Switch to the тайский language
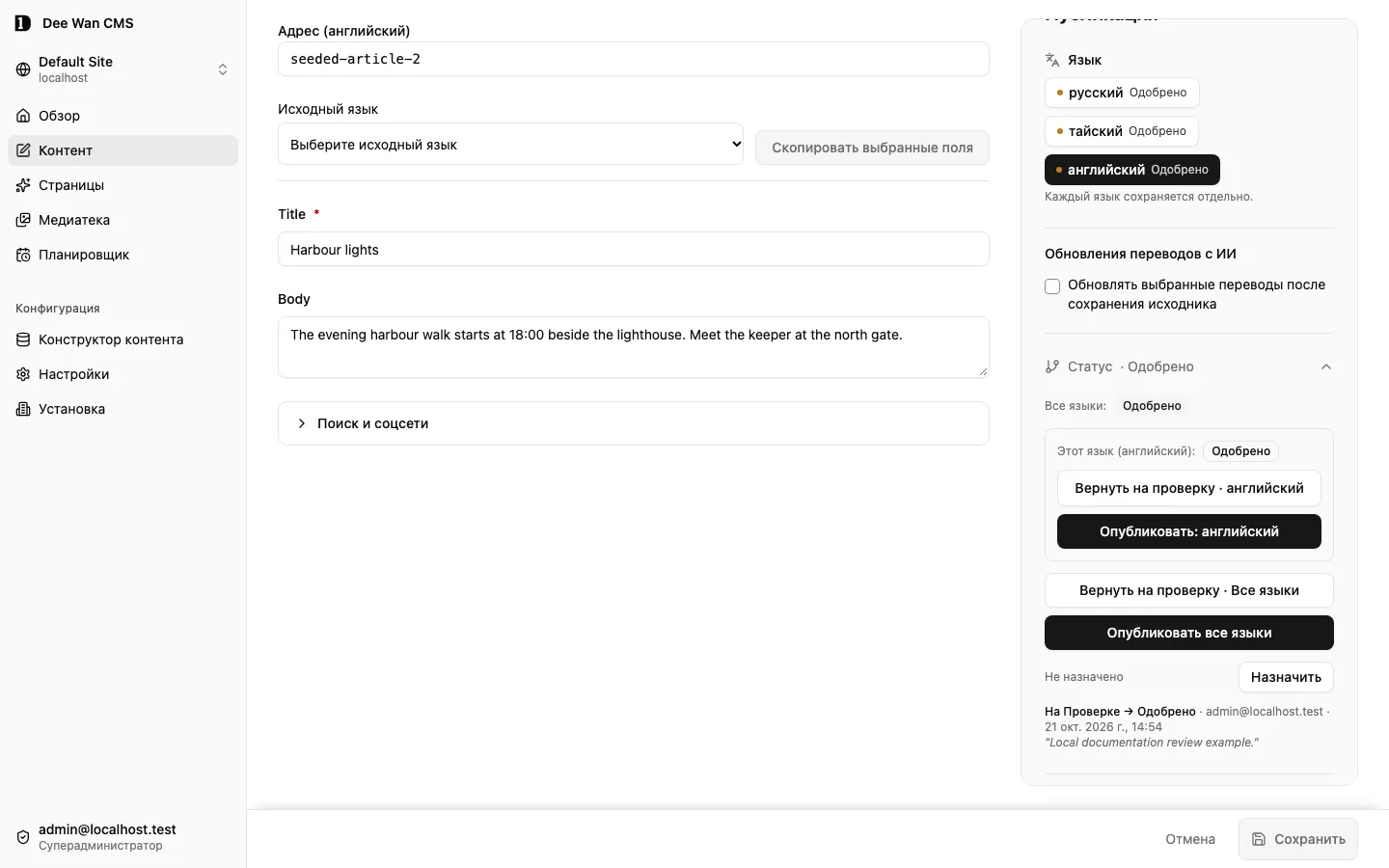 (x=1122, y=131)
